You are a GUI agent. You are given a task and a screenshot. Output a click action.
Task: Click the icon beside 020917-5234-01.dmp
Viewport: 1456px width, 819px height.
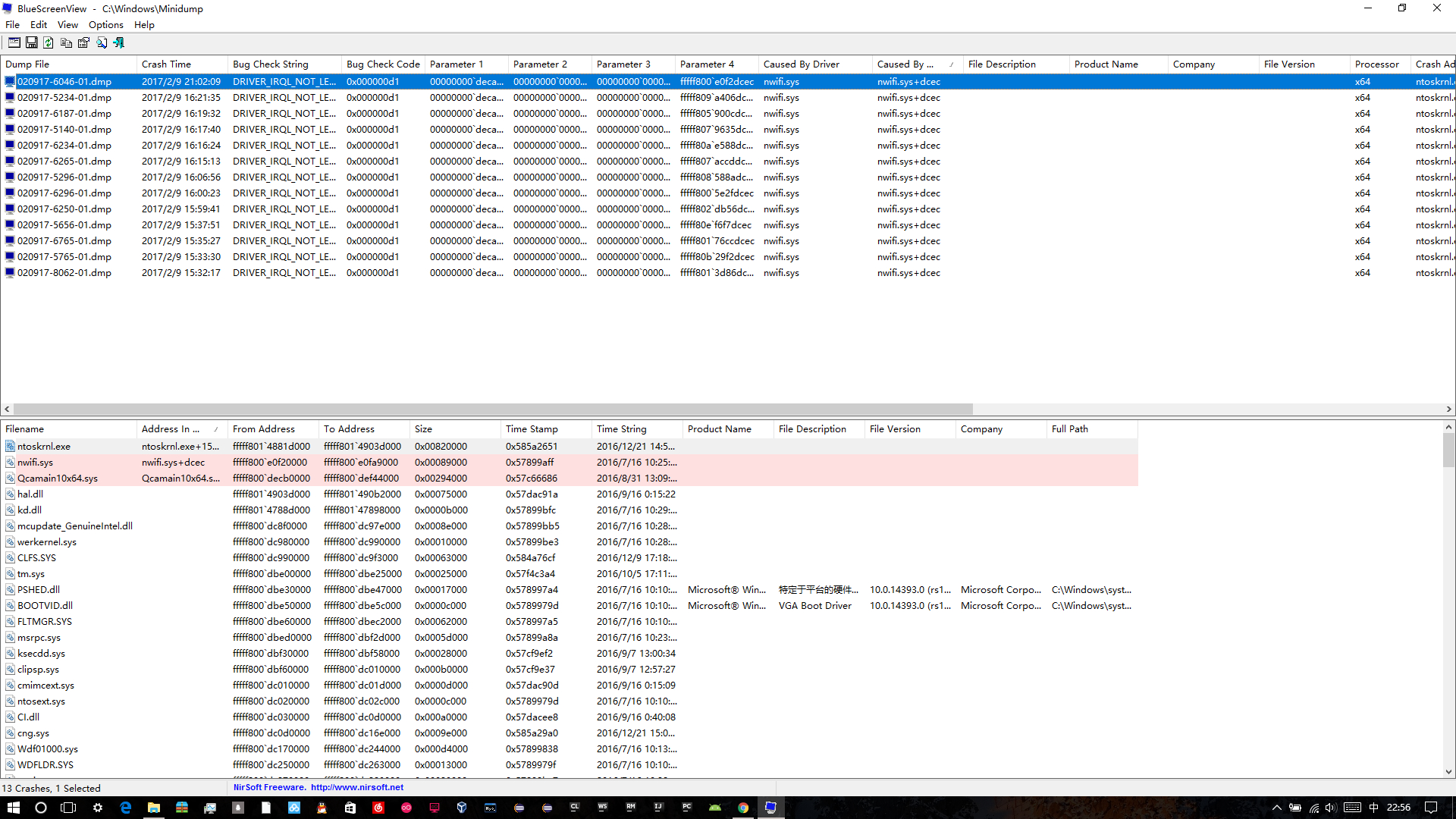click(10, 98)
